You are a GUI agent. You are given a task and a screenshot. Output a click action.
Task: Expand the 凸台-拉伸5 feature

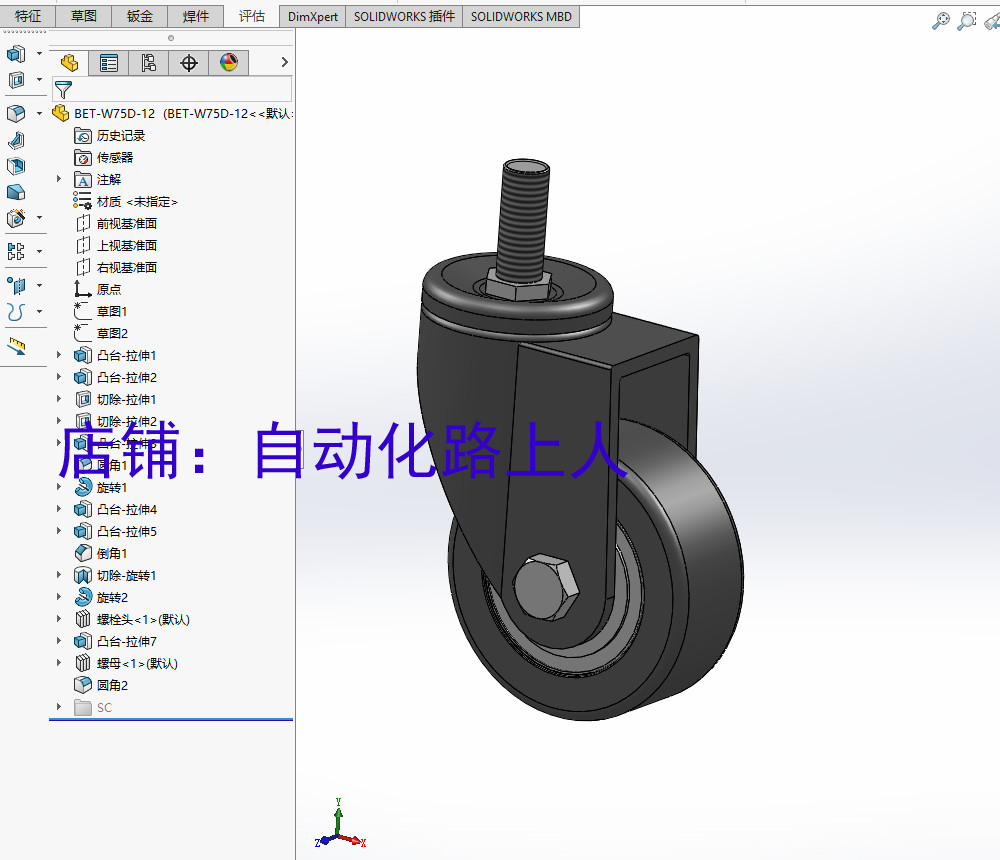(x=59, y=531)
